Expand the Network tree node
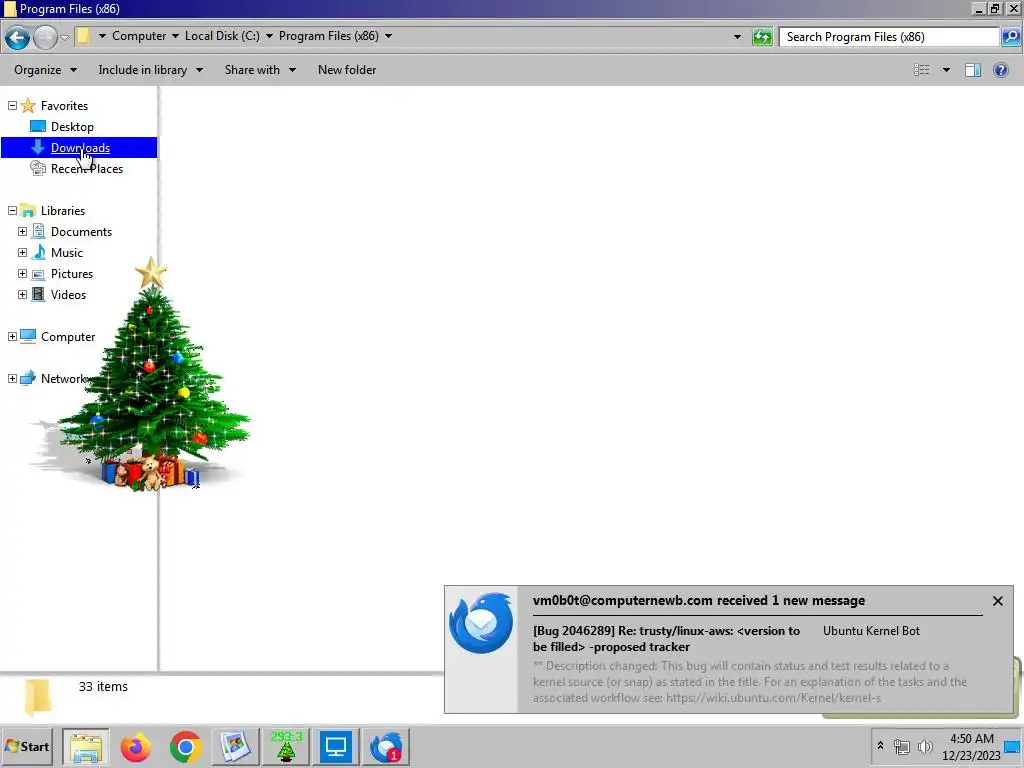Viewport: 1024px width, 768px height. coord(12,378)
